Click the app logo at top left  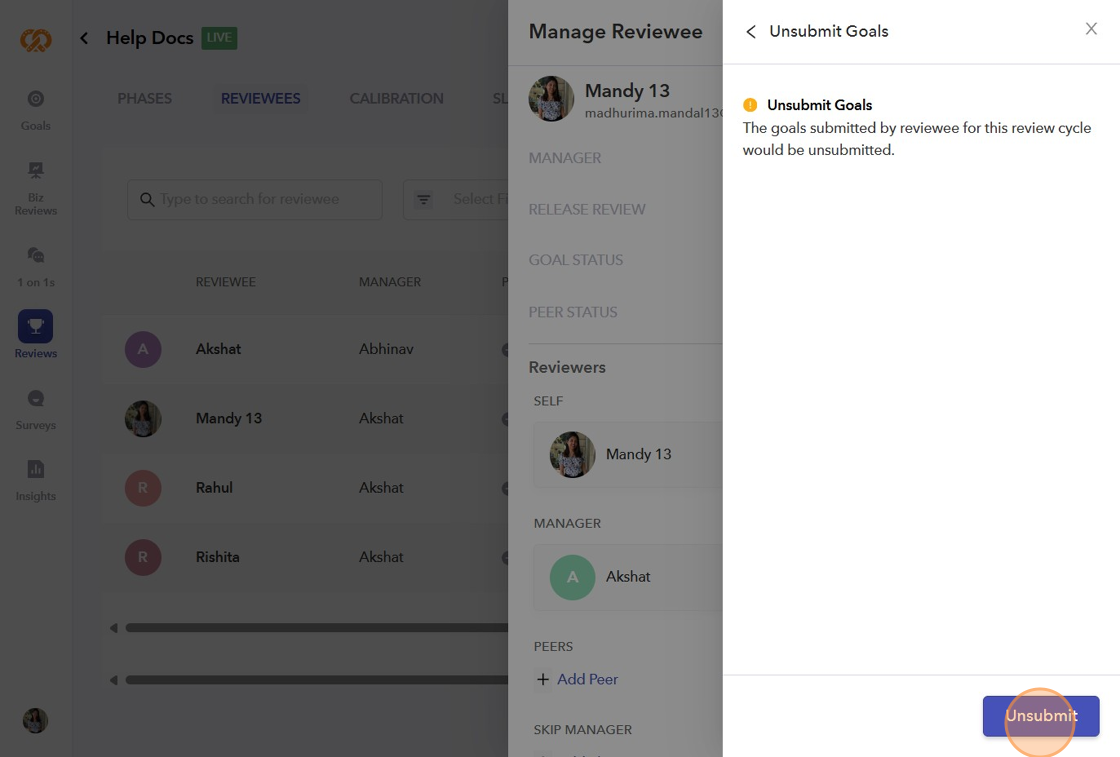(36, 39)
